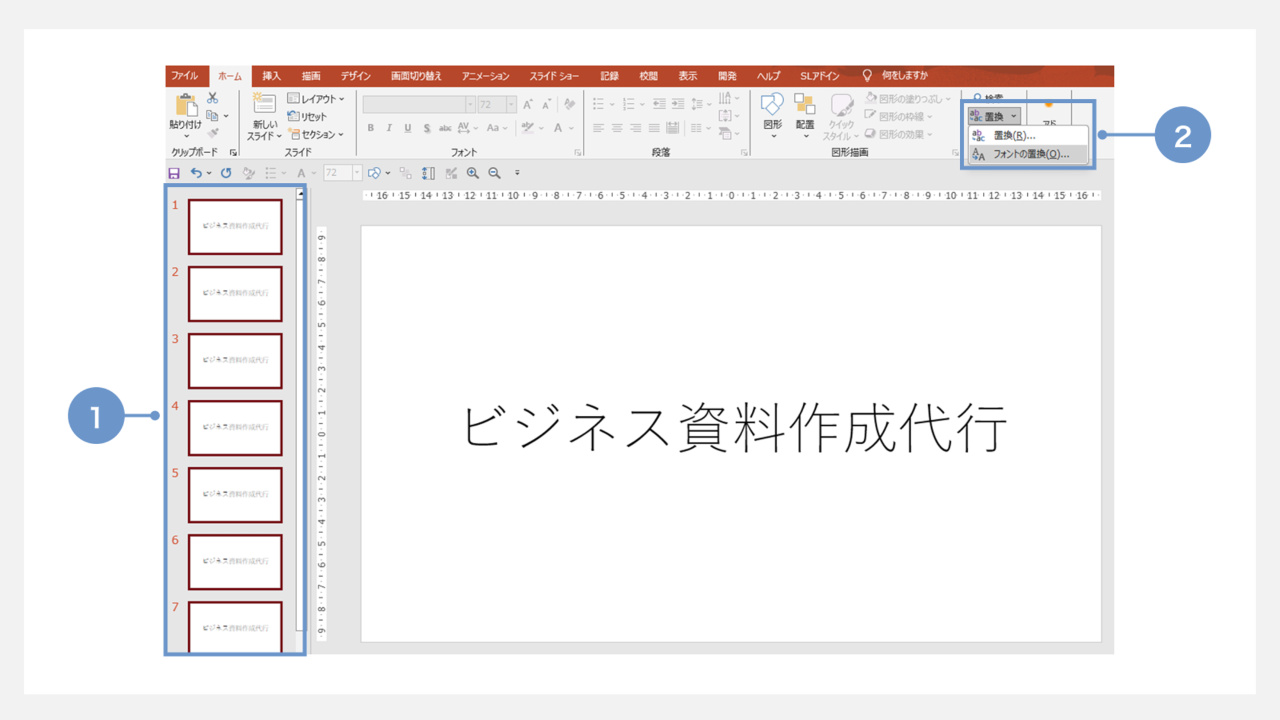The image size is (1280, 720).
Task: Open the Shape Effects (図形の効果) dropdown
Action: click(x=899, y=134)
